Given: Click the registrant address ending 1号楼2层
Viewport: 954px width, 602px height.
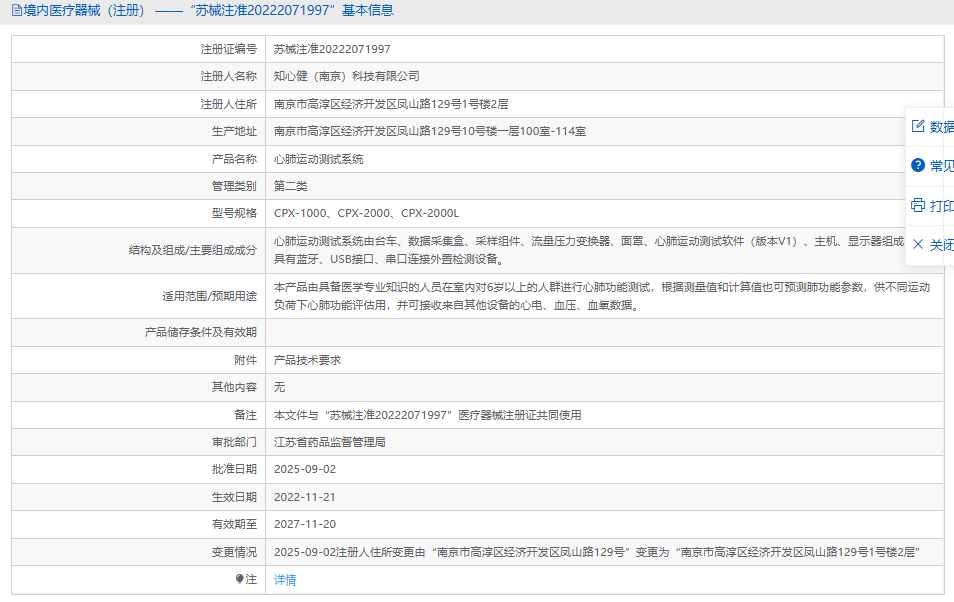Looking at the screenshot, I should coord(391,104).
